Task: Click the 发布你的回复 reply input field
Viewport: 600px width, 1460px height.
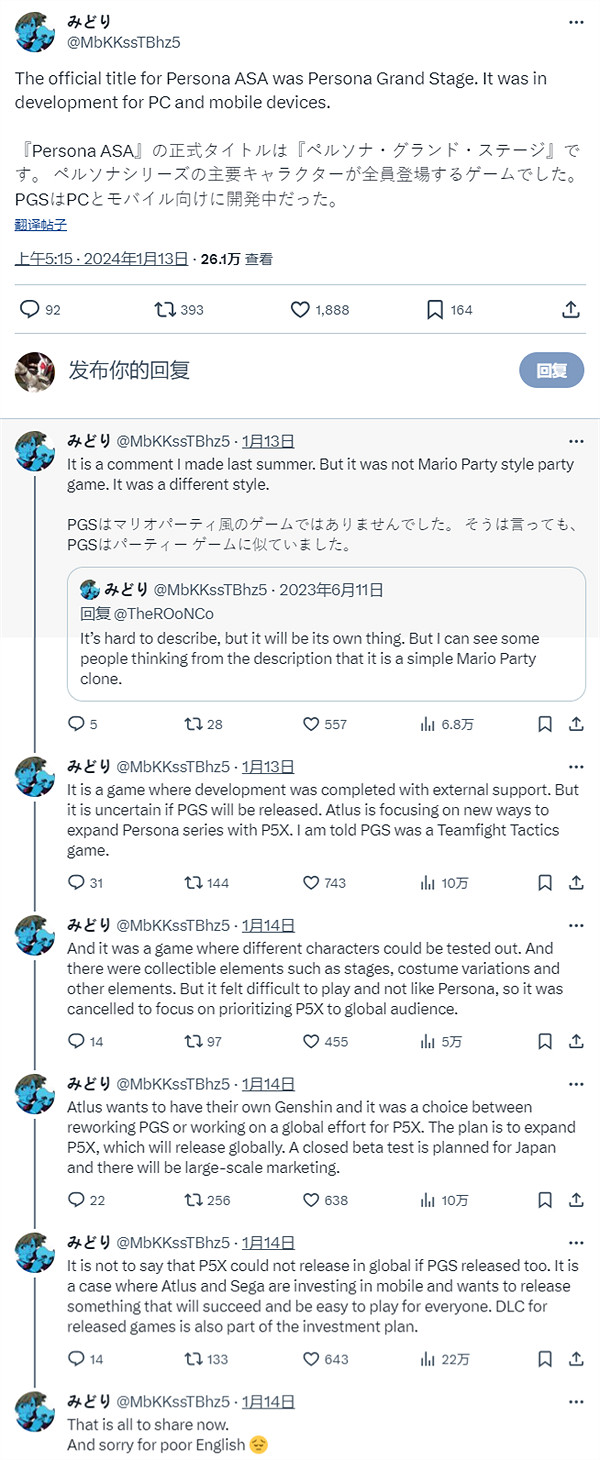Action: (280, 370)
